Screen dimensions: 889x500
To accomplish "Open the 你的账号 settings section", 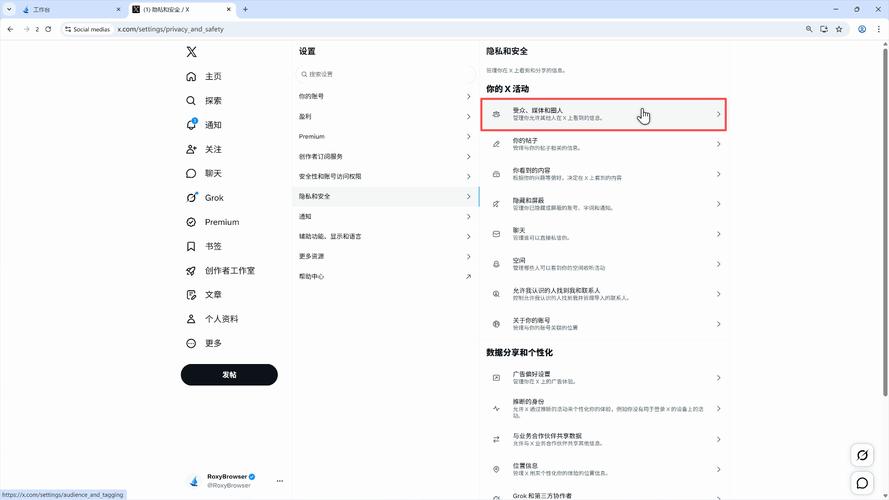I will (386, 96).
